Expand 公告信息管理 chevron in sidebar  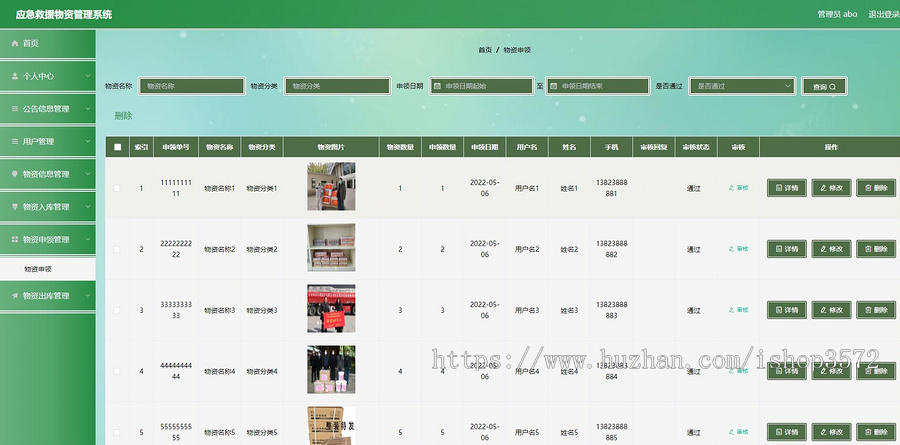pyautogui.click(x=88, y=109)
